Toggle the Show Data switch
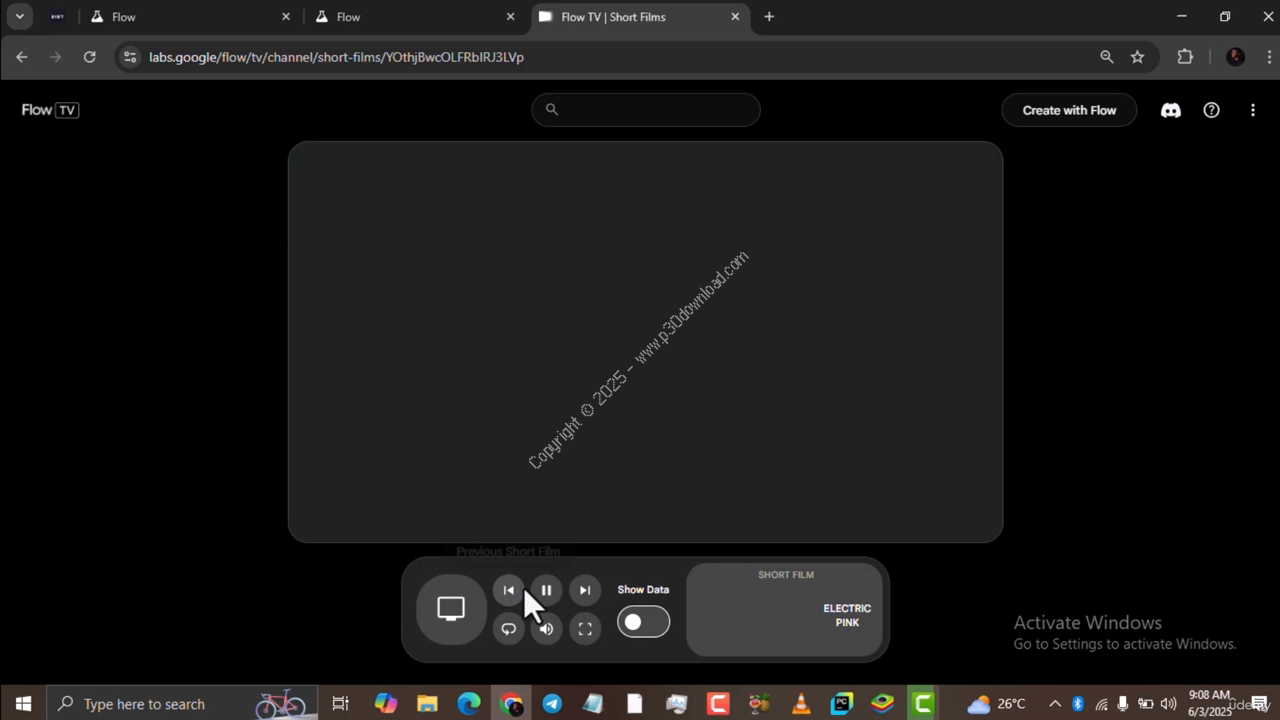The width and height of the screenshot is (1280, 720). [643, 622]
